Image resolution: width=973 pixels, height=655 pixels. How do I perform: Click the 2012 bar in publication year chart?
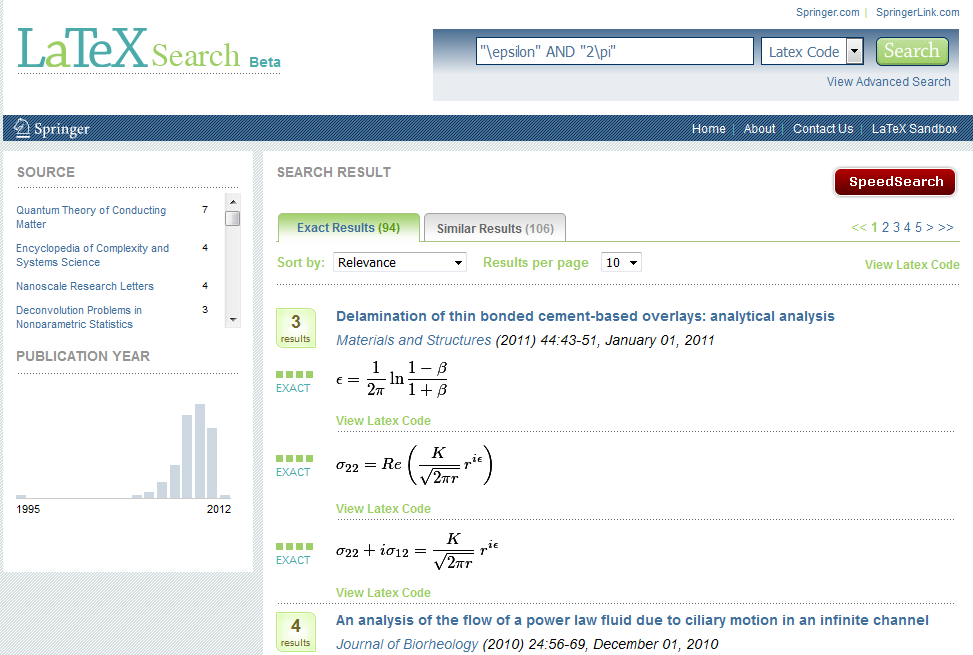pyautogui.click(x=225, y=496)
